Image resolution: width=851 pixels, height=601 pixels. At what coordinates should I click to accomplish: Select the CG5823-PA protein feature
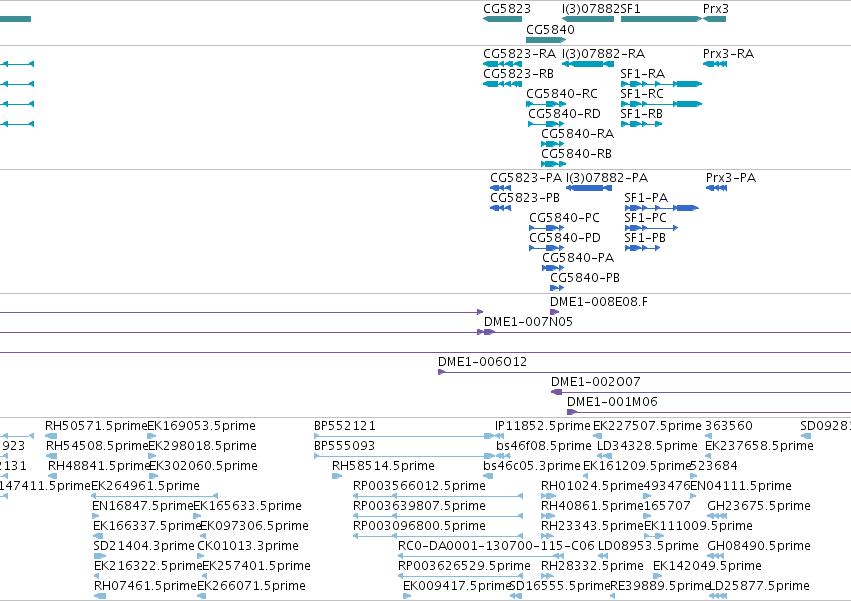[x=525, y=178]
